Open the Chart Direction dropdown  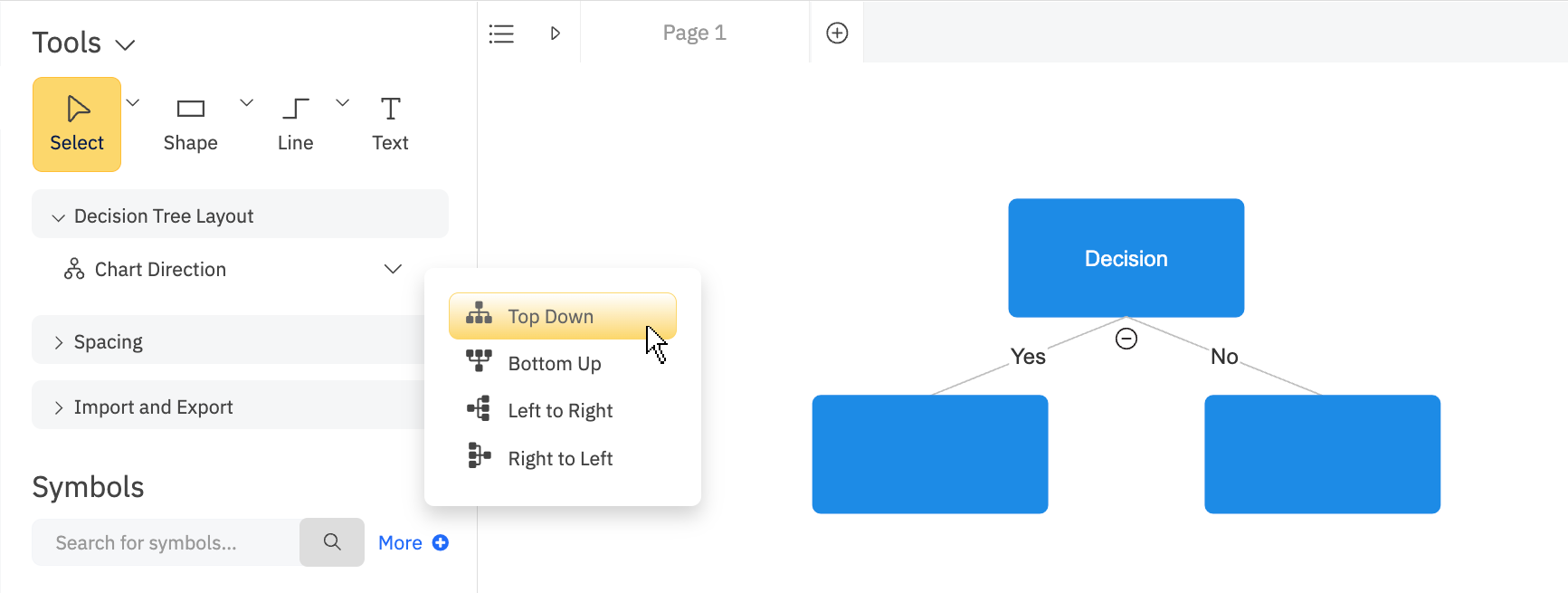click(x=393, y=269)
